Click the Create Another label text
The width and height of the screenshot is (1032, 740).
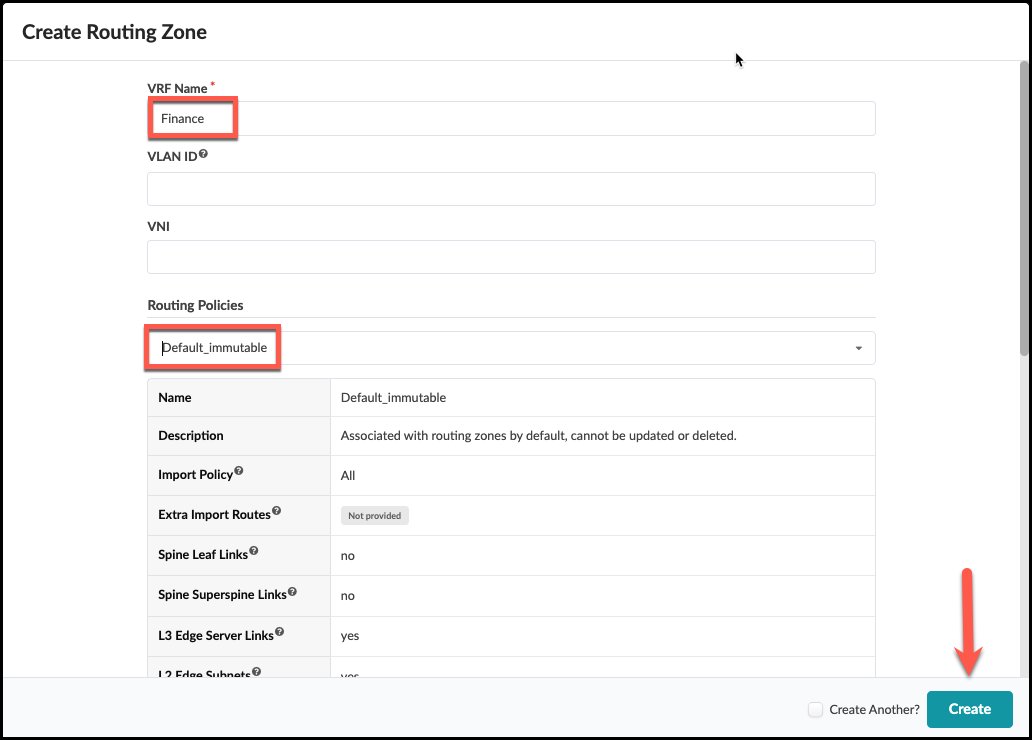point(874,709)
